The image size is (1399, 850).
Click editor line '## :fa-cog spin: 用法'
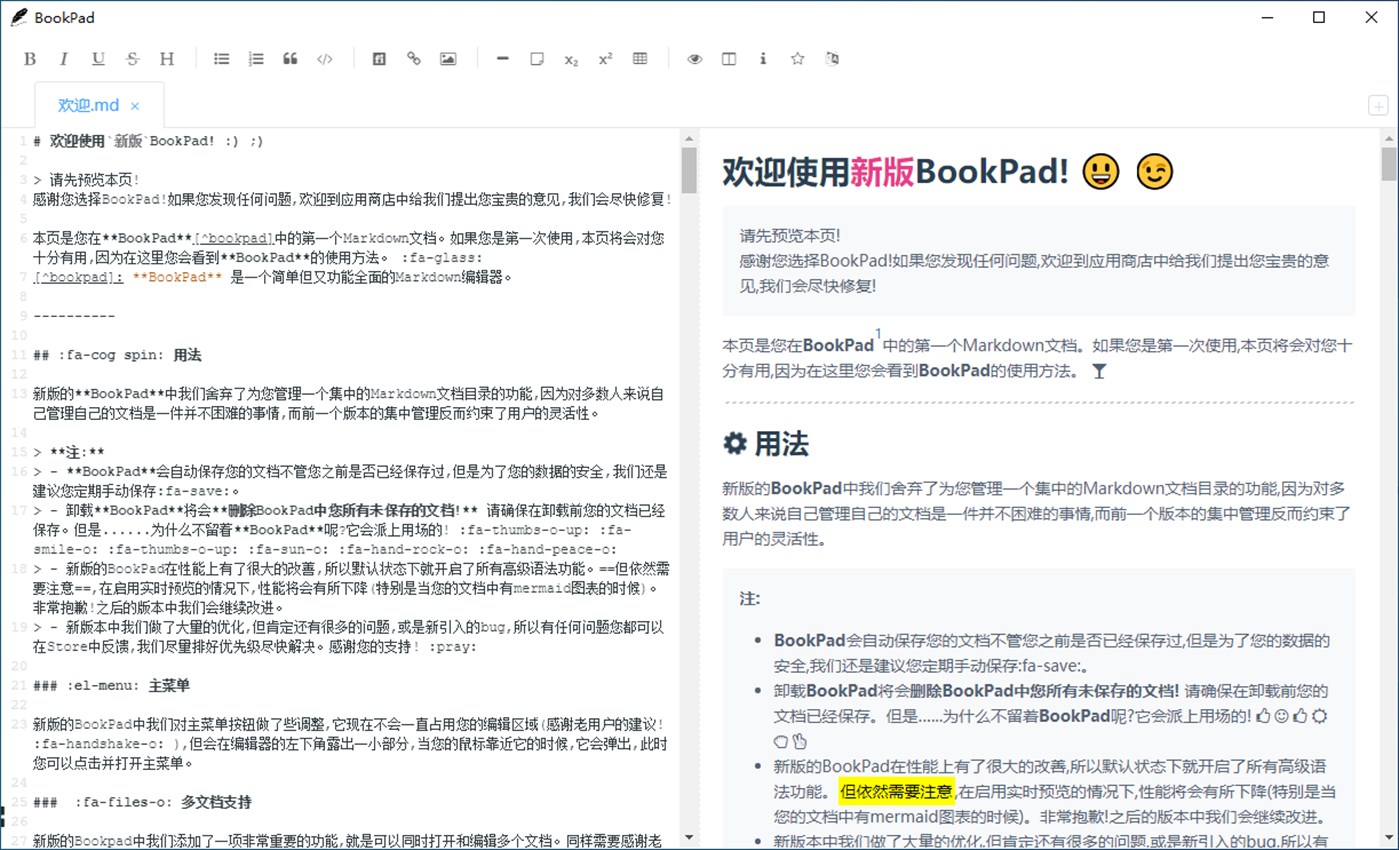coord(117,355)
